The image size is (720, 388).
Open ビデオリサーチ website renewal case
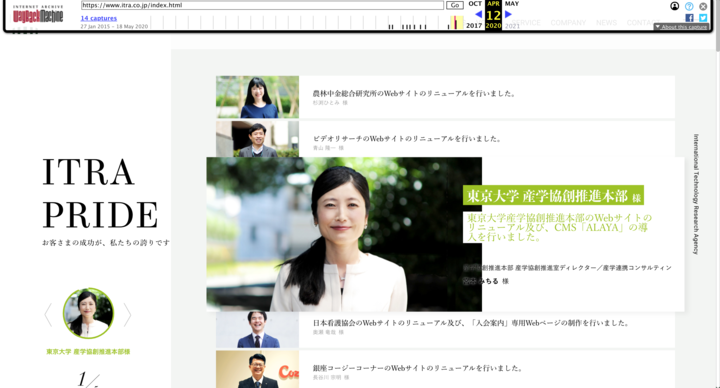point(407,139)
